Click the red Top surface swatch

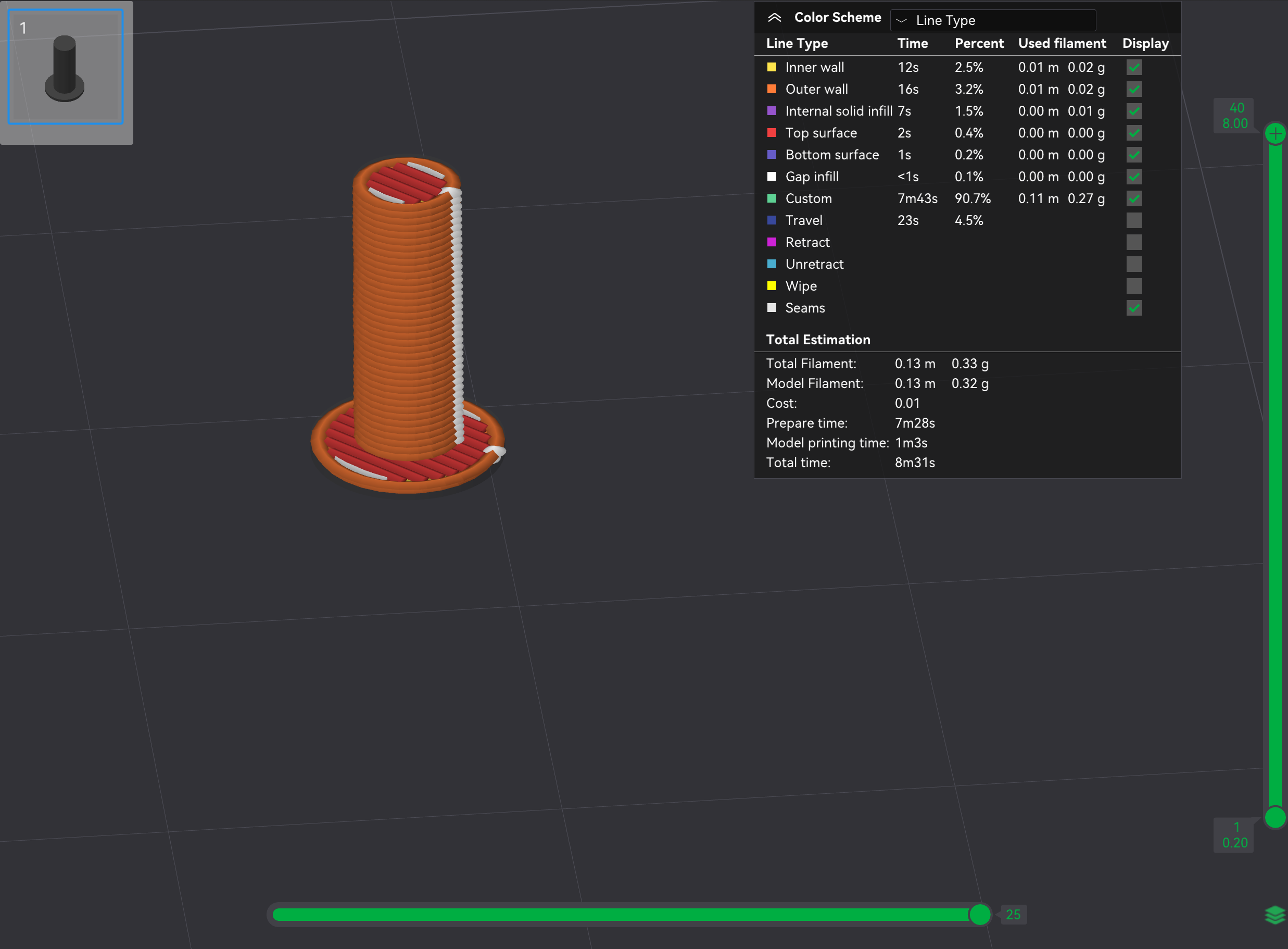(771, 133)
